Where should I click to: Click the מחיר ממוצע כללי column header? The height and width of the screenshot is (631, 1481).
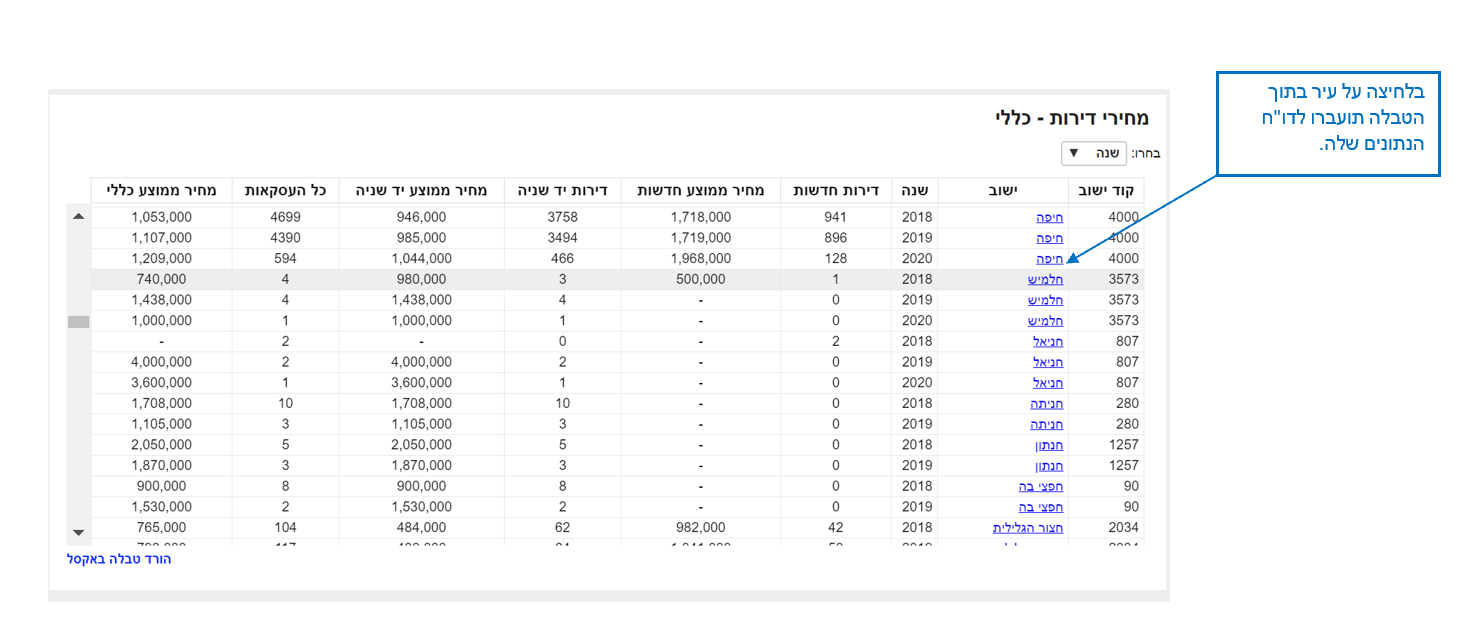pos(148,190)
